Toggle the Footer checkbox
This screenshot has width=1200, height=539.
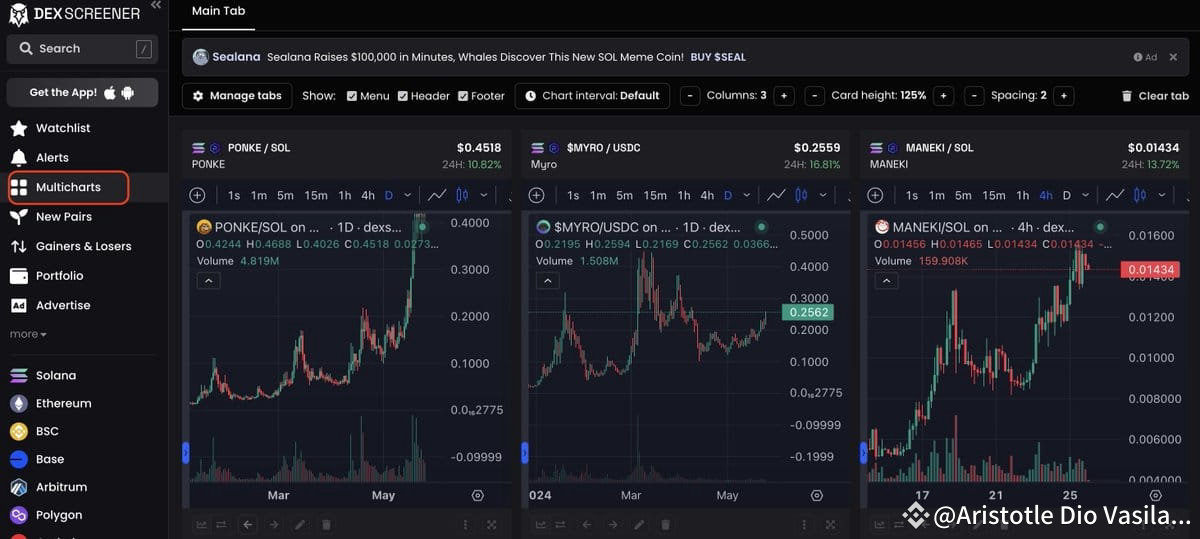tap(462, 96)
